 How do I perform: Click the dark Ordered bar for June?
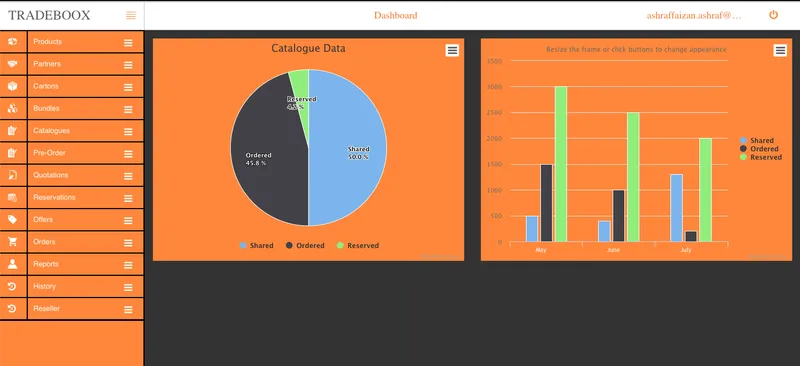(x=618, y=216)
